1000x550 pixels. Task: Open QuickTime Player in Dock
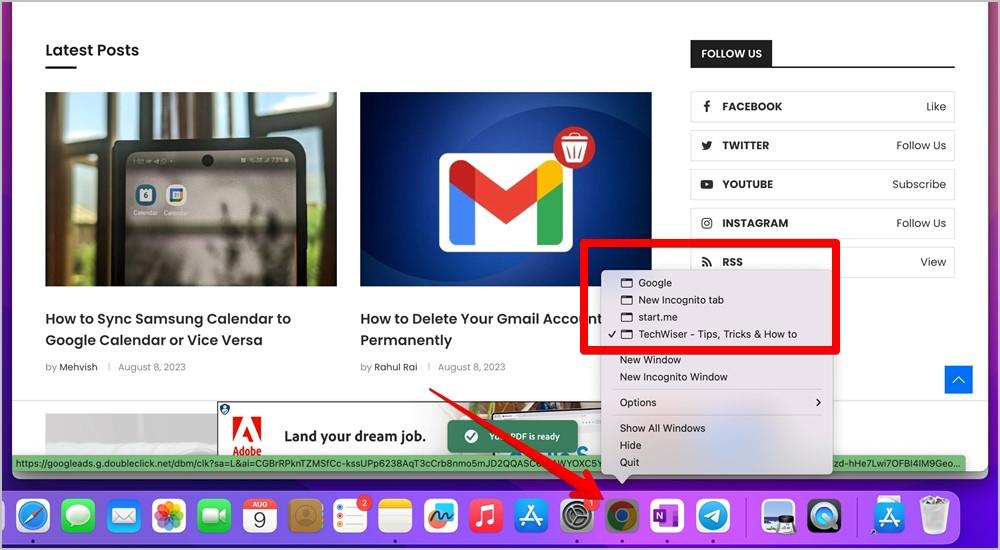[824, 516]
